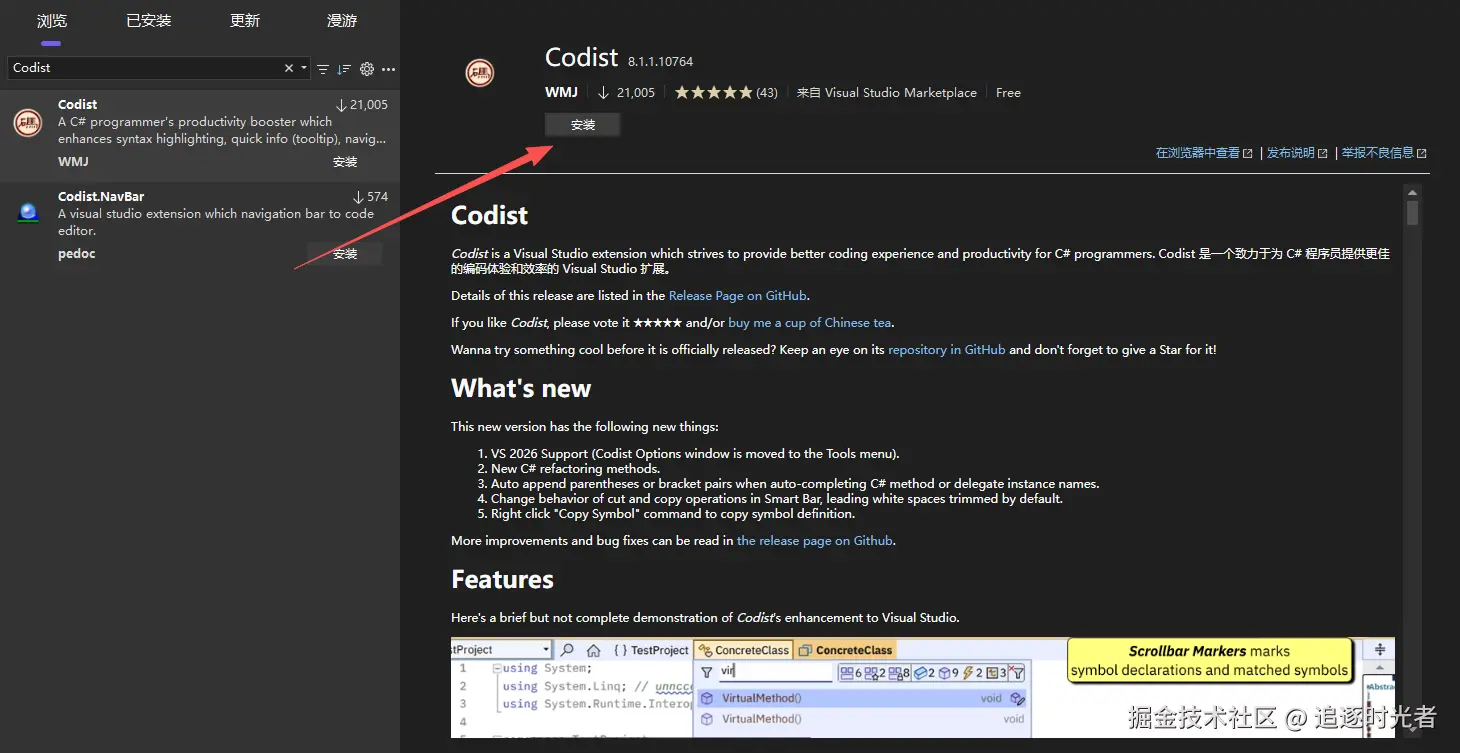
Task: Click the main 安装 button under WMJ
Action: pos(583,125)
